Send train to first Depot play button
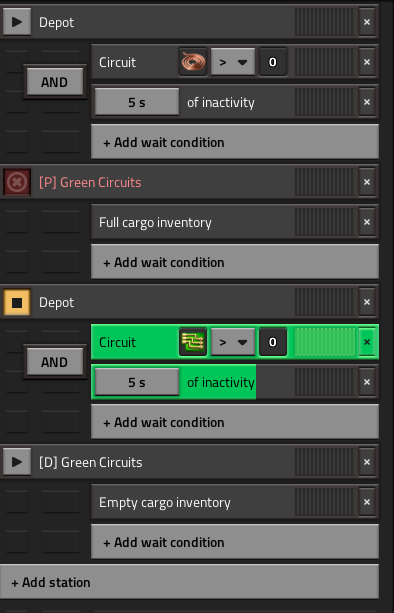This screenshot has height=613, width=394. 17,22
